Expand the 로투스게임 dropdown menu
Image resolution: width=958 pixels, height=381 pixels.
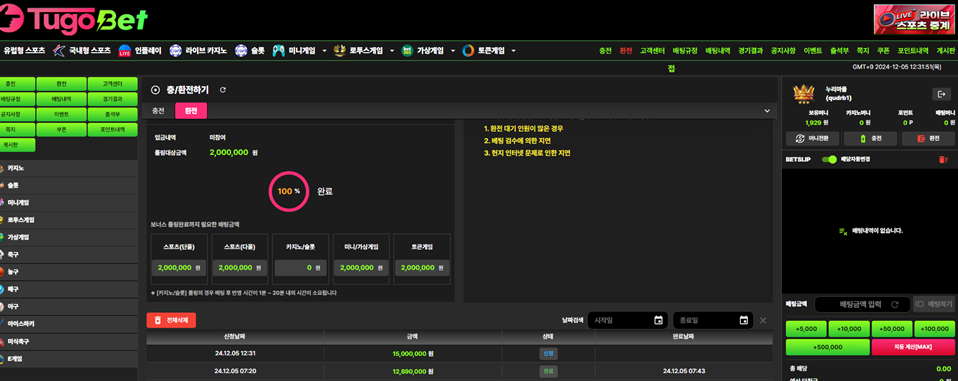392,51
